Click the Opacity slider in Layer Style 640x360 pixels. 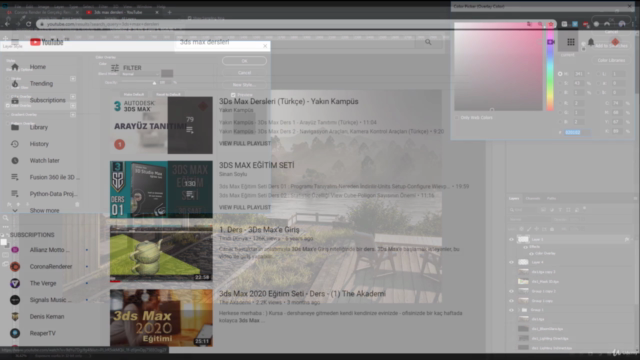pos(139,83)
